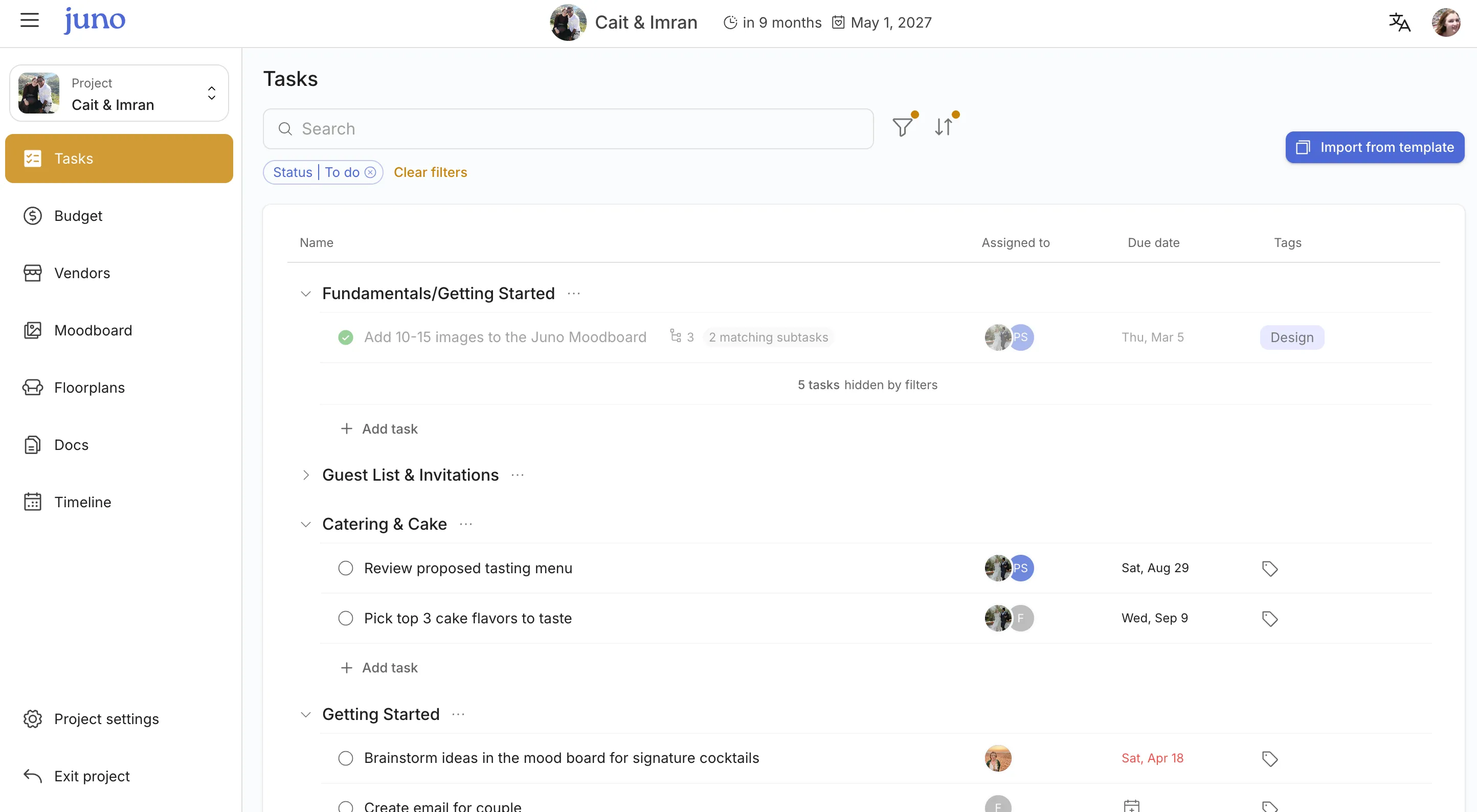The image size is (1477, 812).
Task: Open assignees for Review proposed tasting menu
Action: click(1009, 568)
